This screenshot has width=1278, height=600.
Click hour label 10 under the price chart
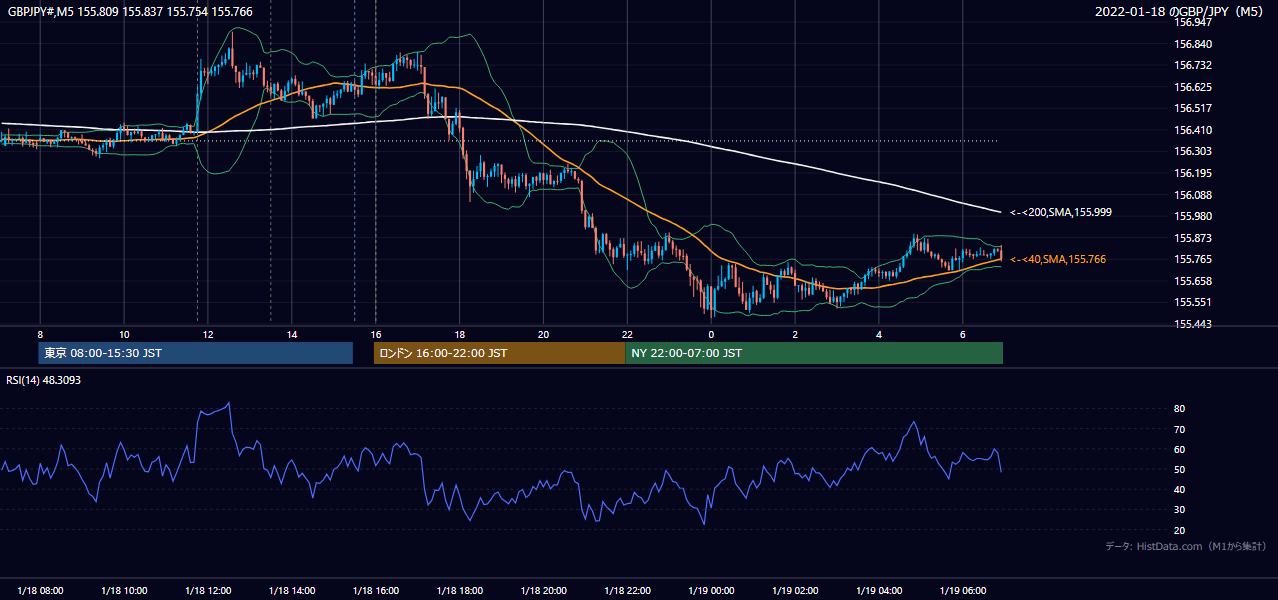tap(124, 334)
